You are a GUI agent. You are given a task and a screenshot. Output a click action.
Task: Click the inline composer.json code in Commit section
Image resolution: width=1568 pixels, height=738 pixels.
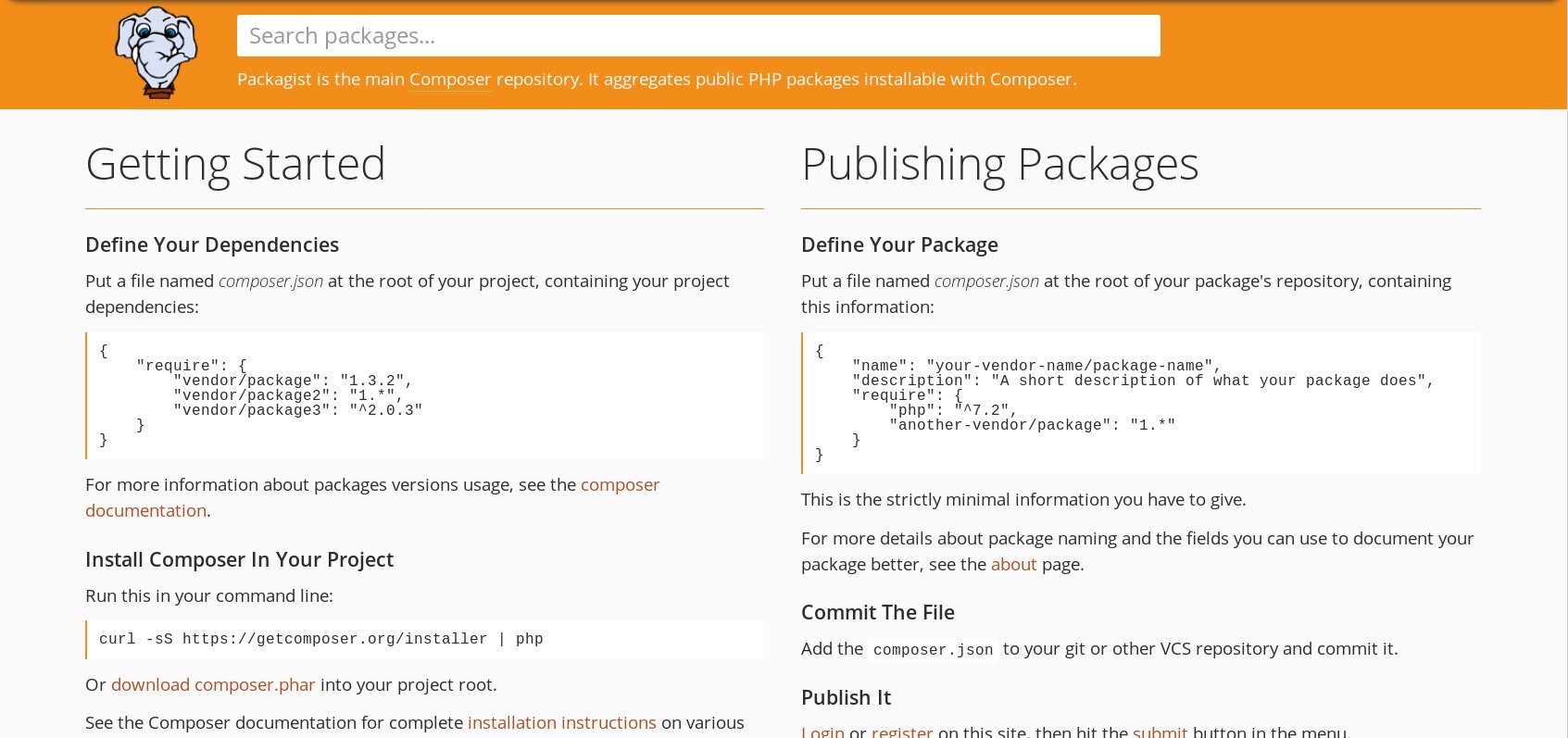(x=933, y=650)
